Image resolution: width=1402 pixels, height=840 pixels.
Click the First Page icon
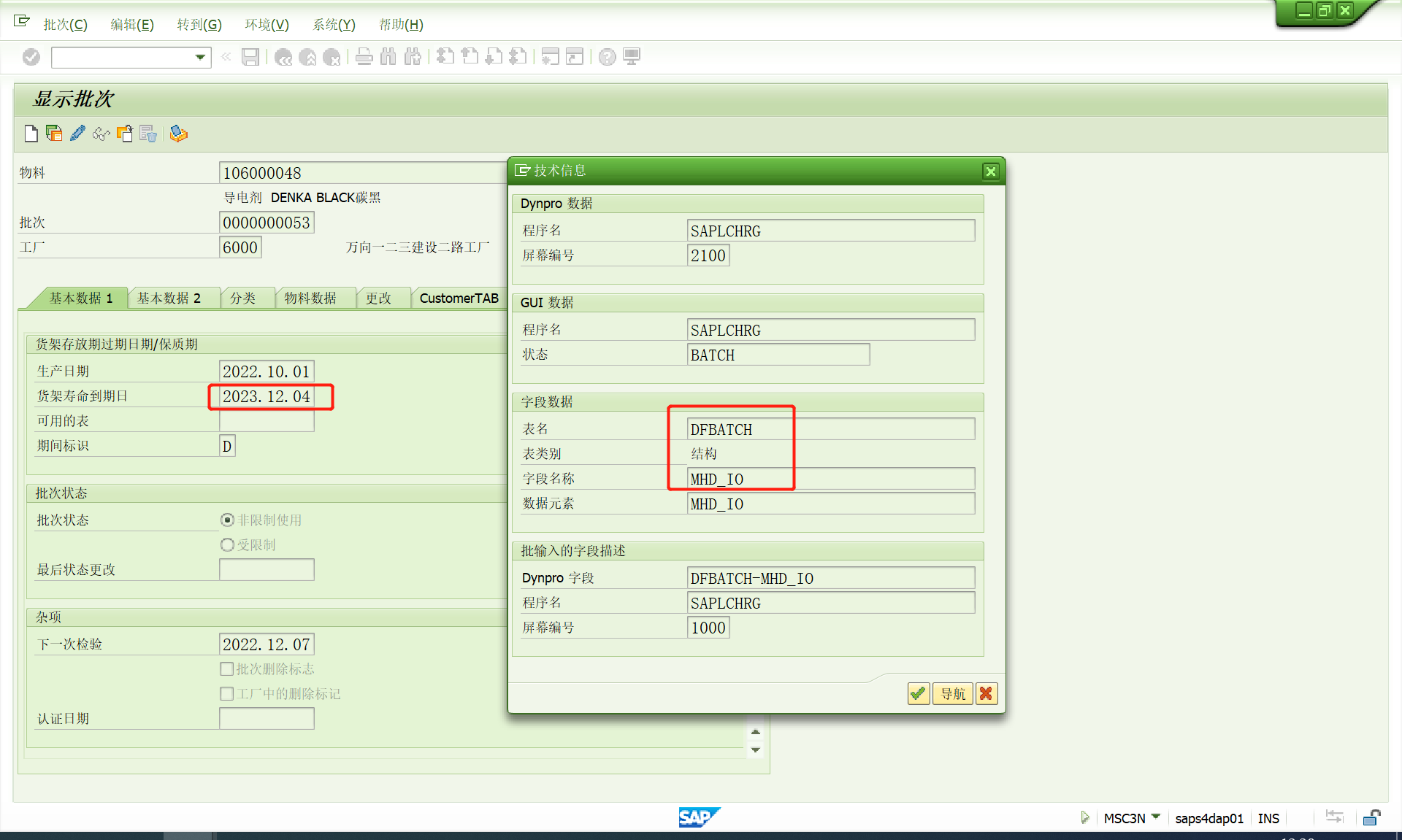[x=445, y=57]
